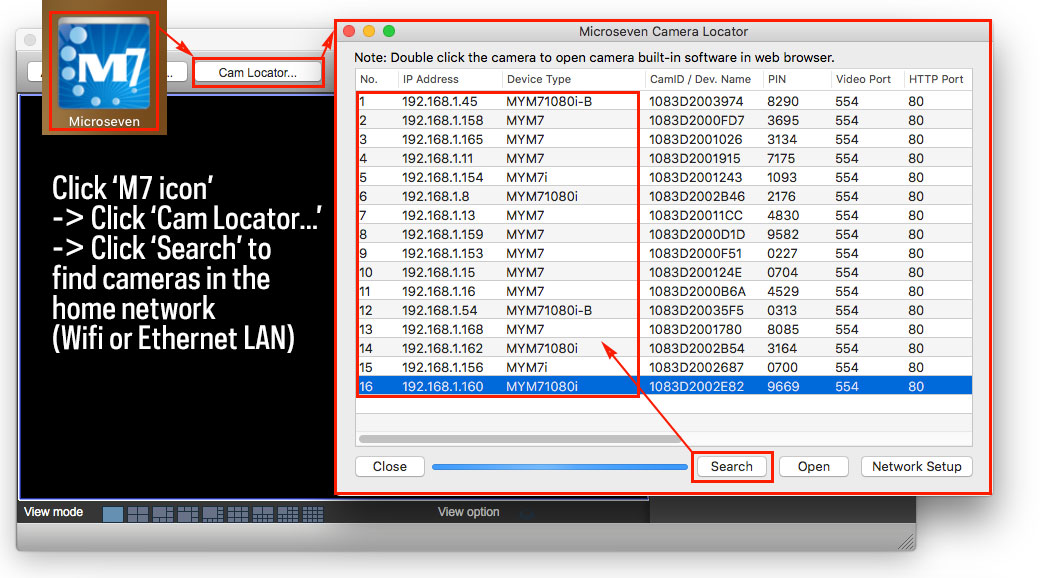The image size is (1043, 578).
Task: Click PIN value 0313
Action: [x=782, y=311]
